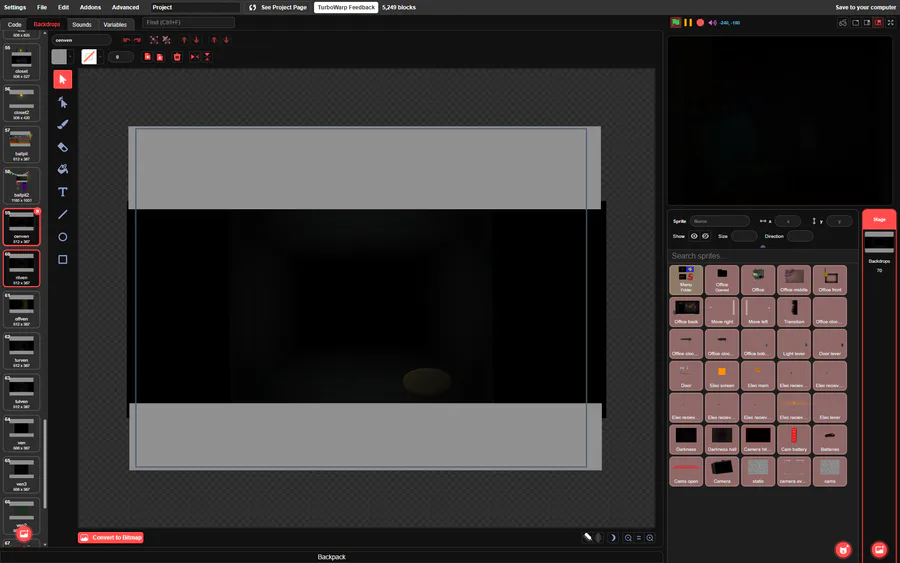Click the yellow pause button
The width and height of the screenshot is (900, 563).
[688, 22]
